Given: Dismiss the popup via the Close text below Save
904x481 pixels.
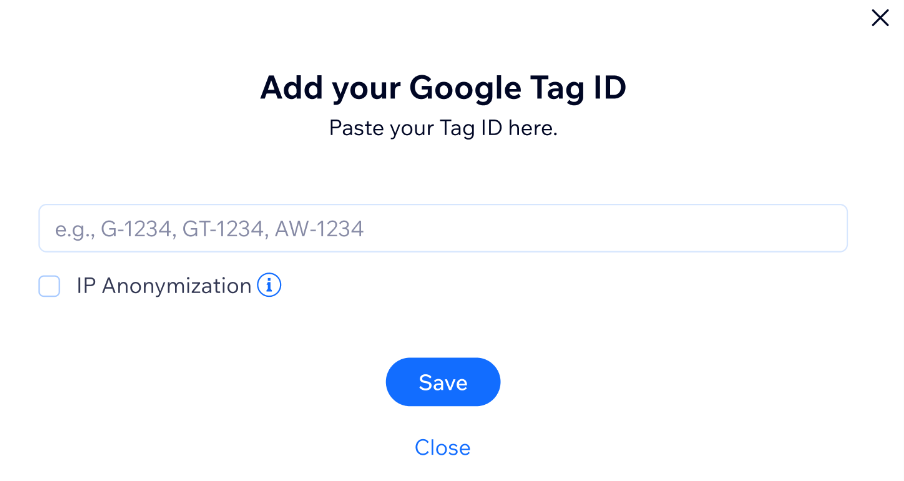Looking at the screenshot, I should (x=443, y=448).
